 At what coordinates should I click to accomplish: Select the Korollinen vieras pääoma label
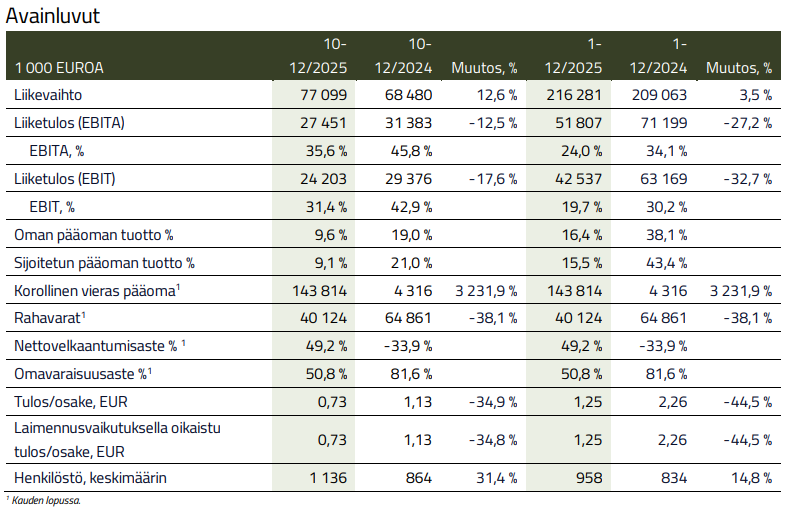96,292
